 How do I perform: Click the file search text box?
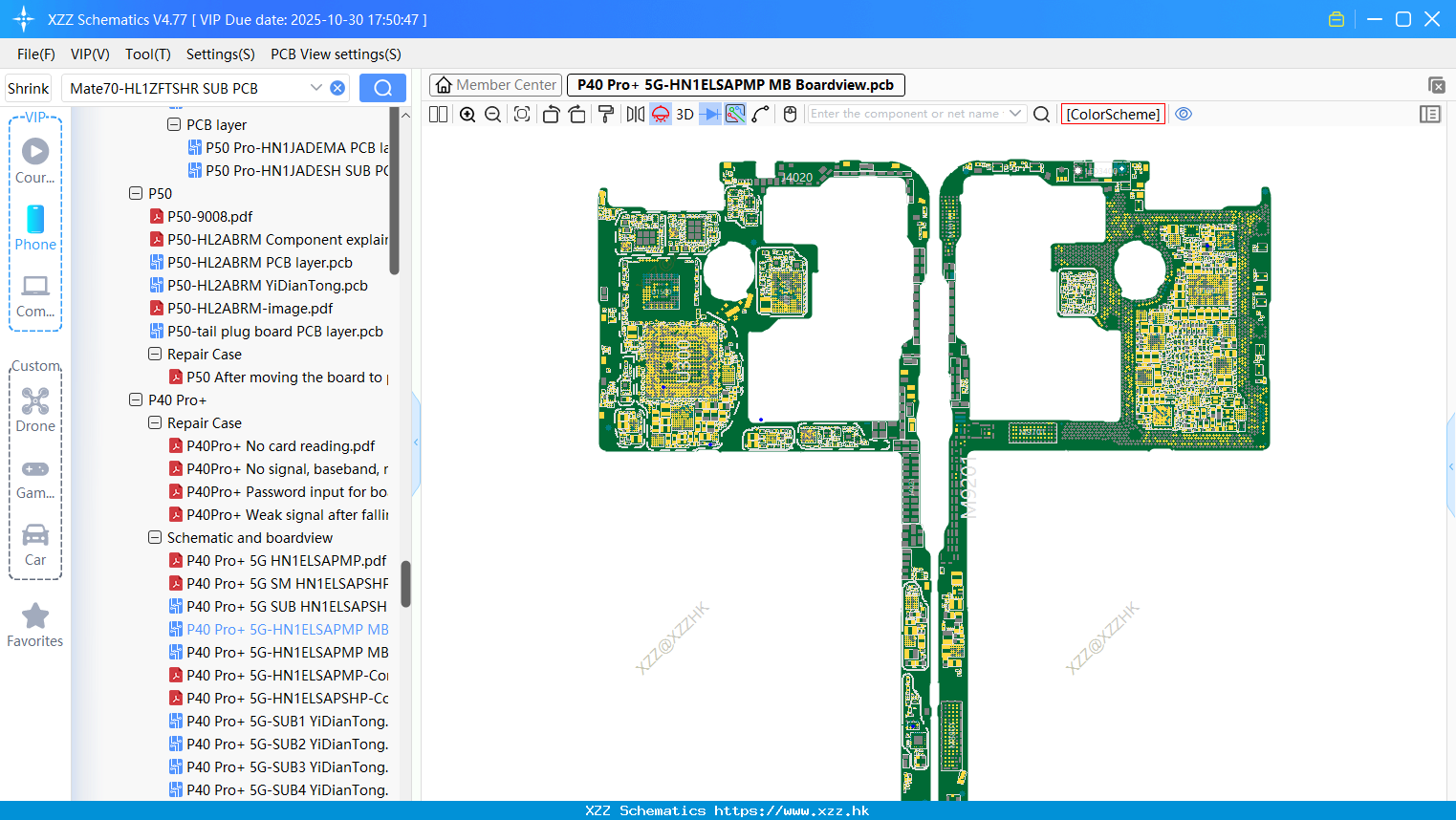186,88
